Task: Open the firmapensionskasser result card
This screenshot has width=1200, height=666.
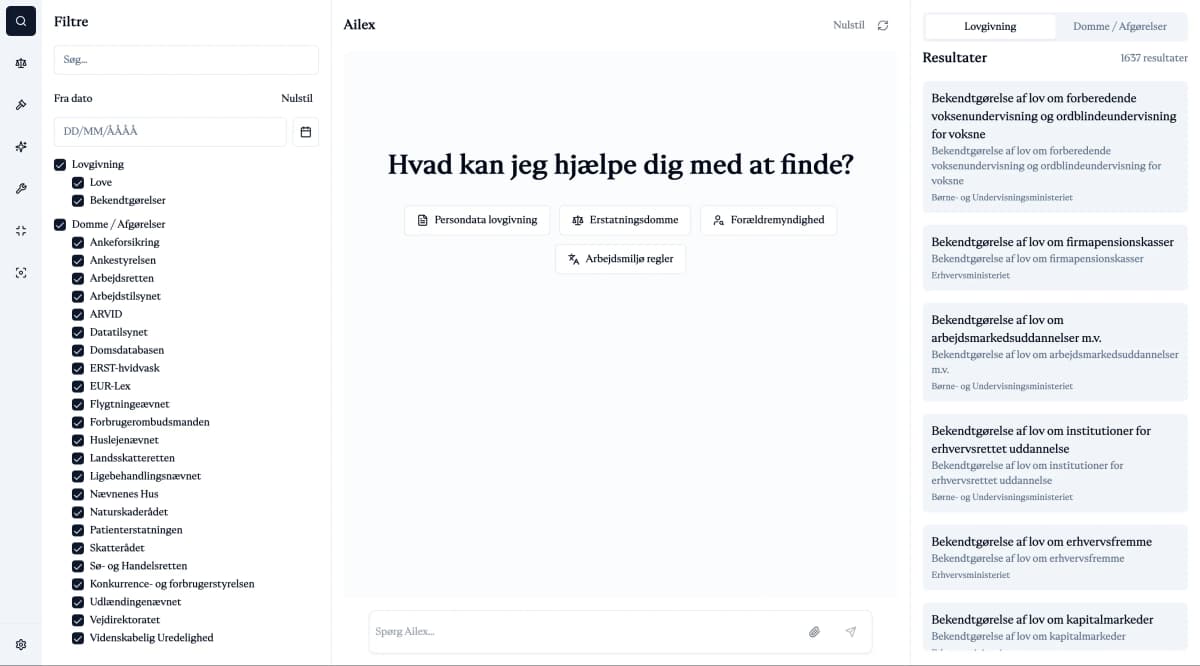Action: (x=1054, y=258)
